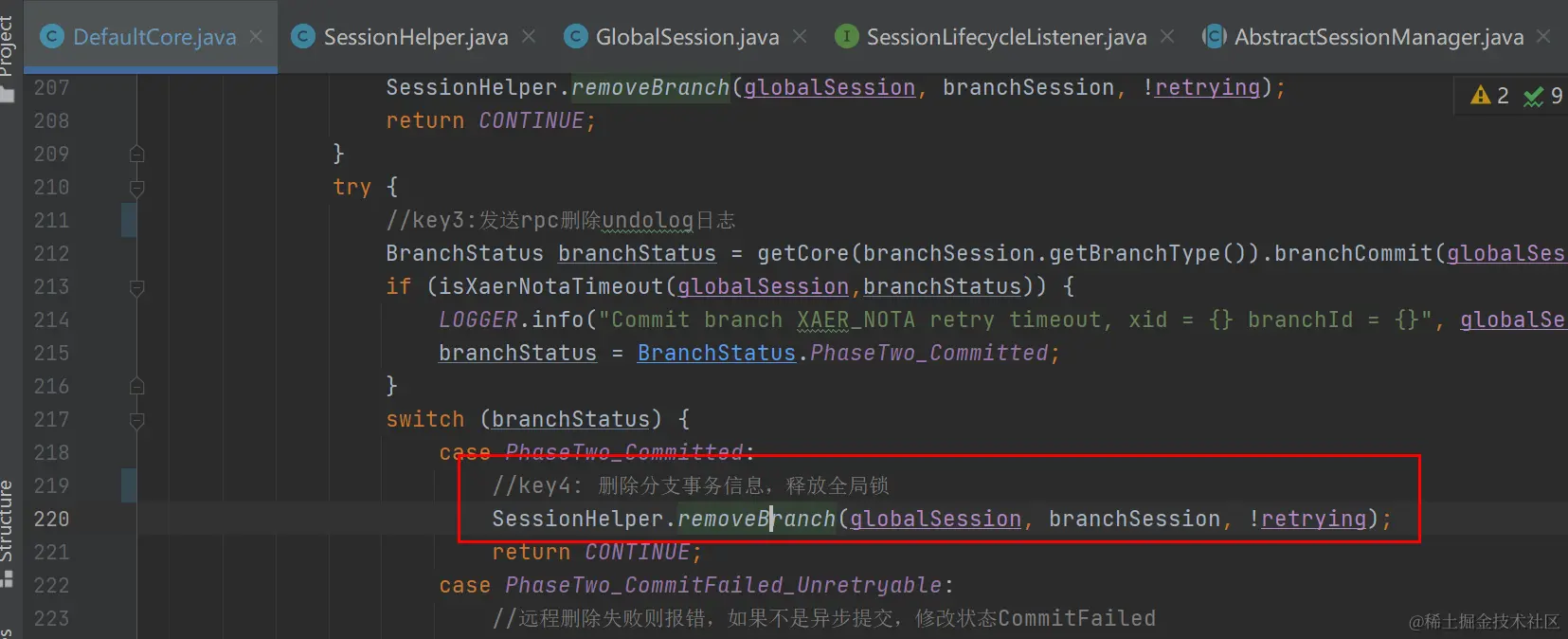Click case PhaseTwo_CommitFailed_Unretryable on line 222

tap(696, 585)
